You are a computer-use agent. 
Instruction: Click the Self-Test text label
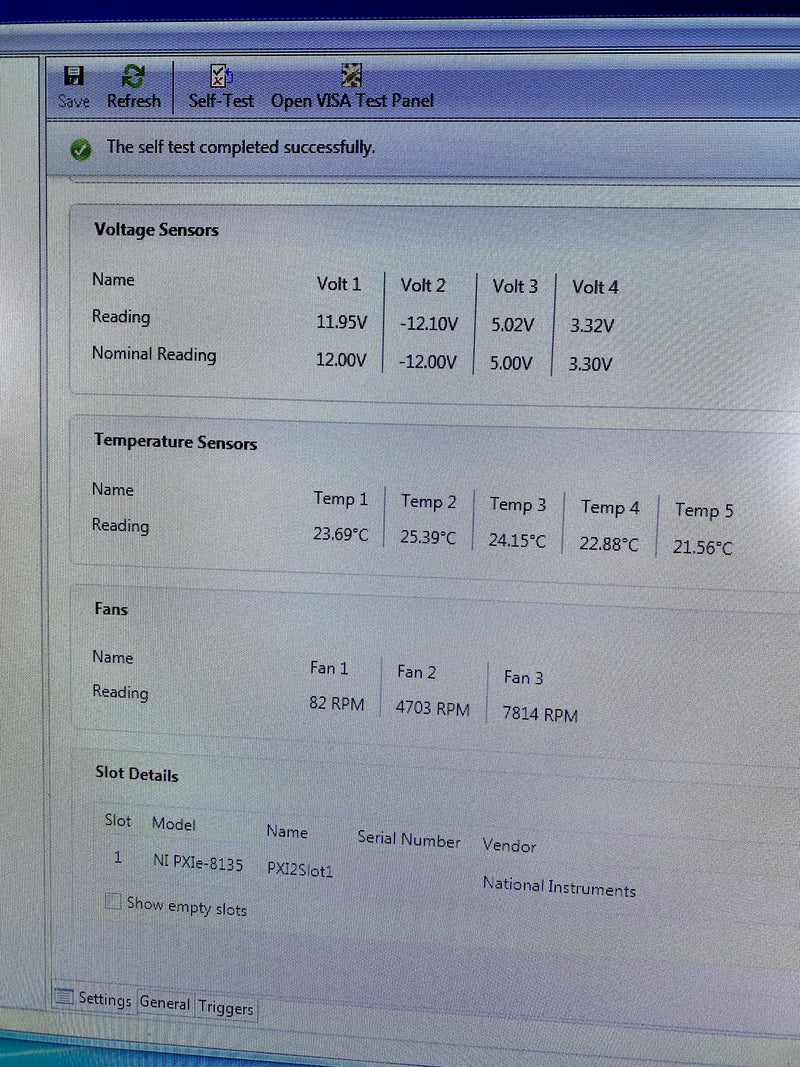[220, 100]
